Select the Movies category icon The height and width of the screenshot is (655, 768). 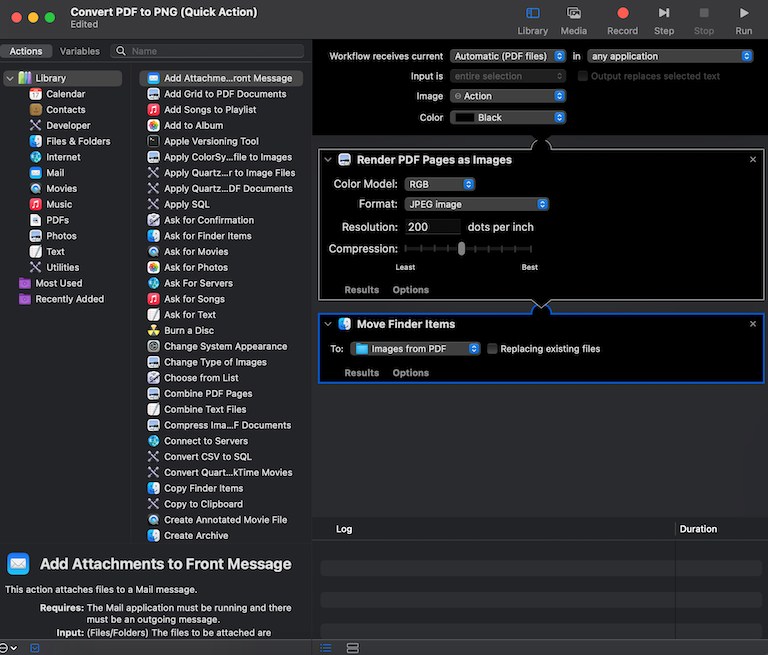pos(36,189)
